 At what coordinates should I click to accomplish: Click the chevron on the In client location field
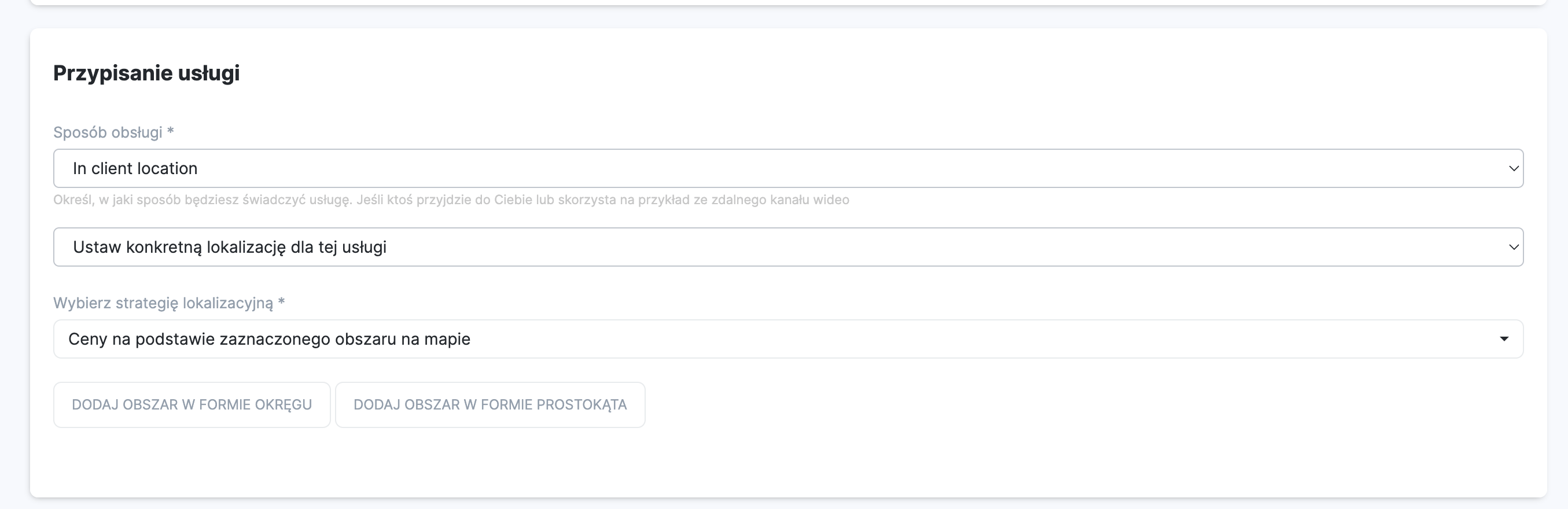point(1513,169)
